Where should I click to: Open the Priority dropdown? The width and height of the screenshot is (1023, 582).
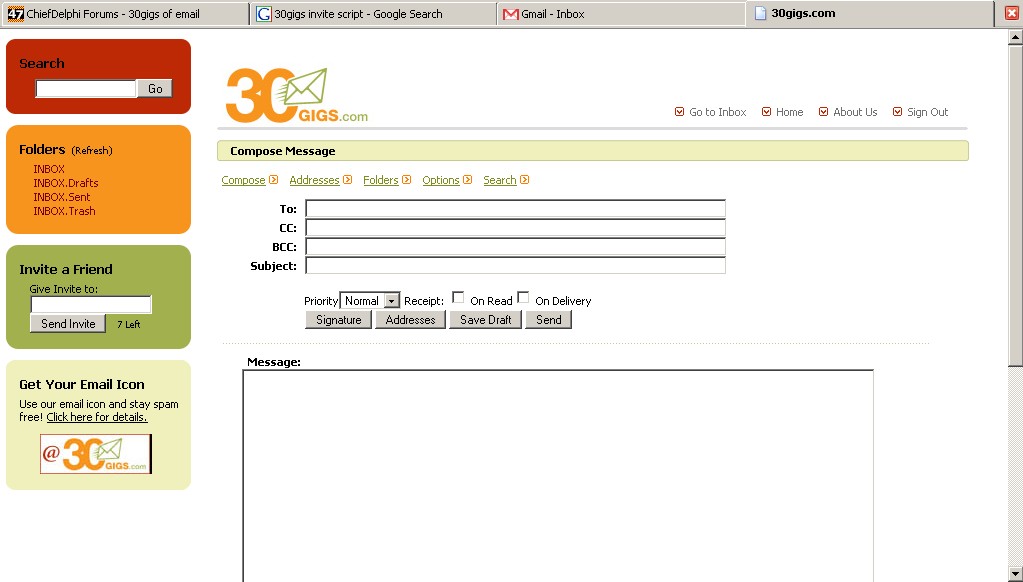click(370, 300)
